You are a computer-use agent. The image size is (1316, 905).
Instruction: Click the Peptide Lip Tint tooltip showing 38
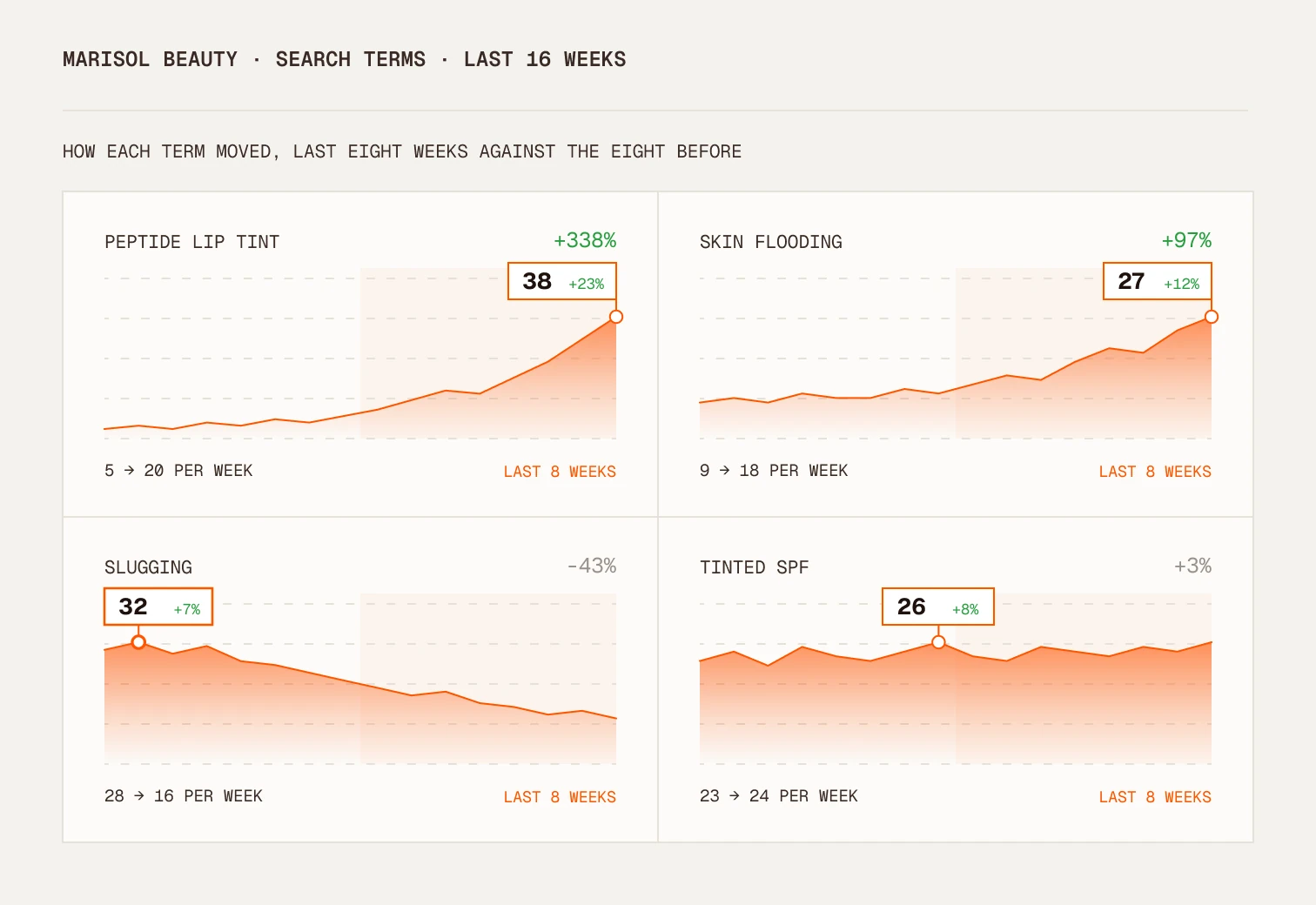pyautogui.click(x=562, y=281)
